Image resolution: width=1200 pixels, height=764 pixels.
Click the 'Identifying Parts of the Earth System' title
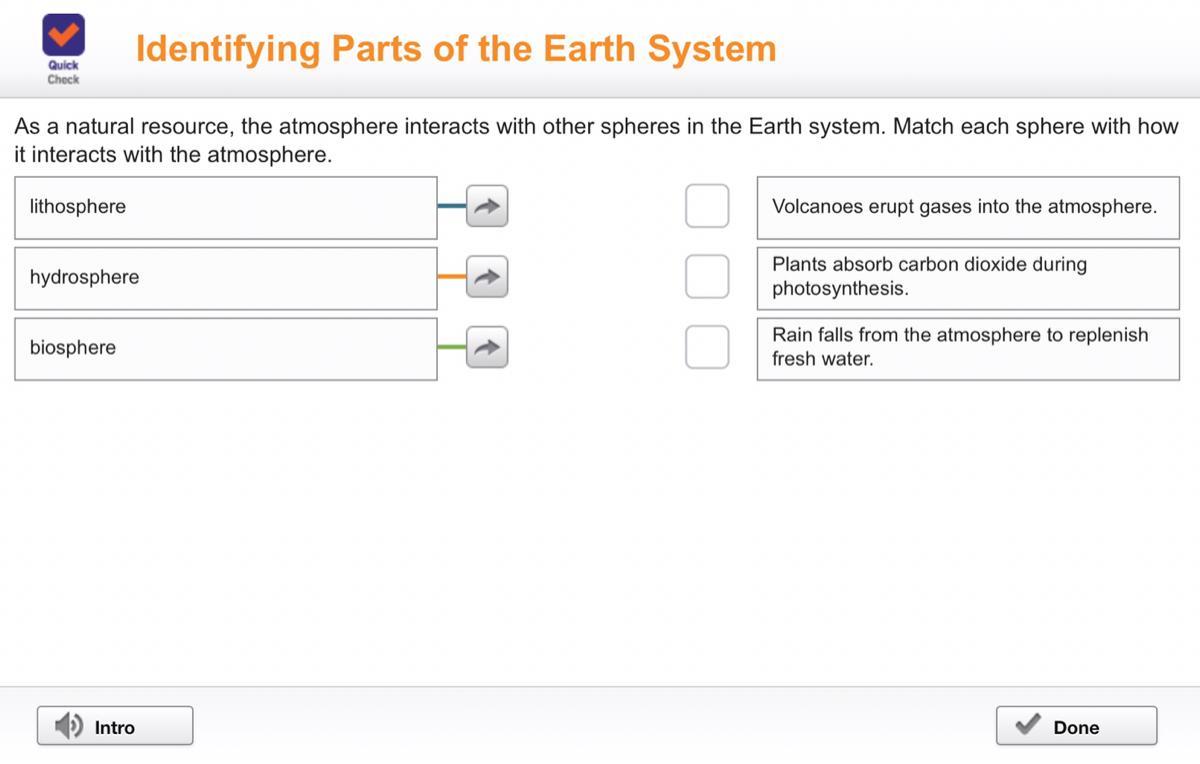point(456,48)
